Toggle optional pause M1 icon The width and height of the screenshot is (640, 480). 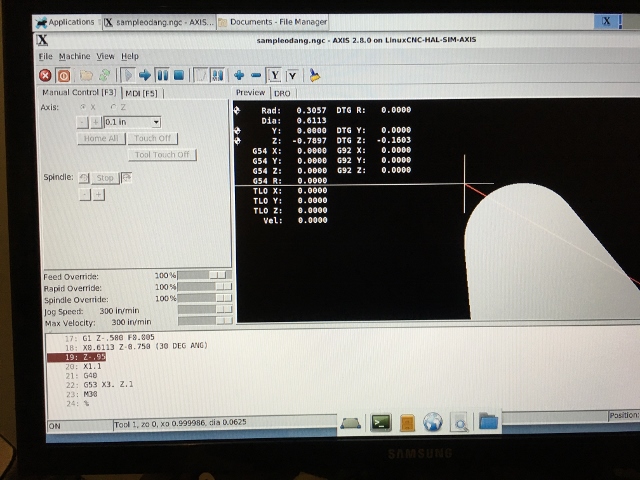217,75
